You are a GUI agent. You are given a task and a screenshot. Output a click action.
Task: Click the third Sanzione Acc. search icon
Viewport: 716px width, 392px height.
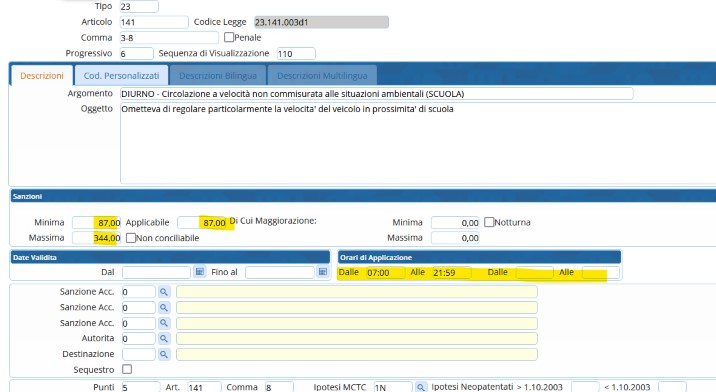[164, 323]
